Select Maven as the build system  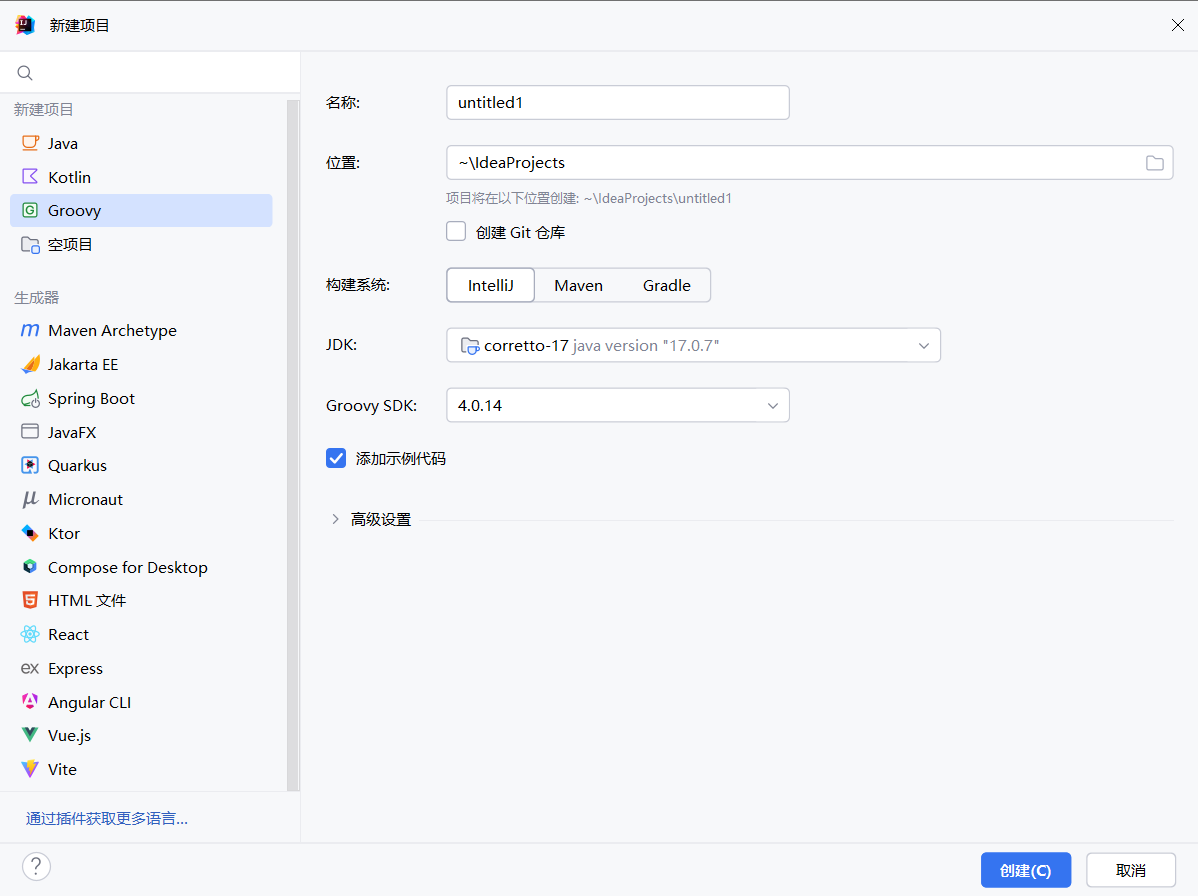click(x=578, y=285)
